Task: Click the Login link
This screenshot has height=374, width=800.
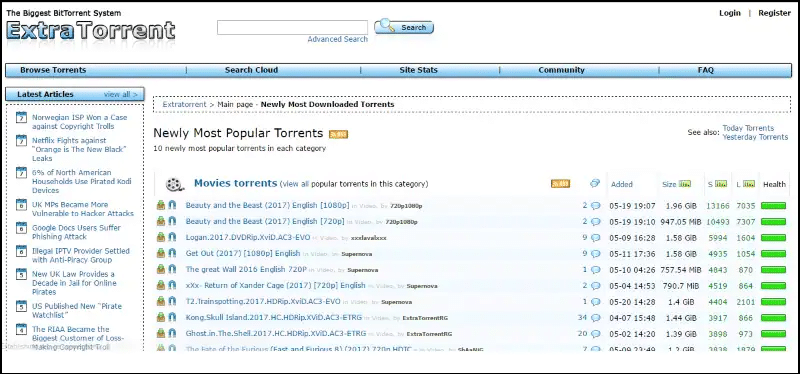Action: (730, 13)
